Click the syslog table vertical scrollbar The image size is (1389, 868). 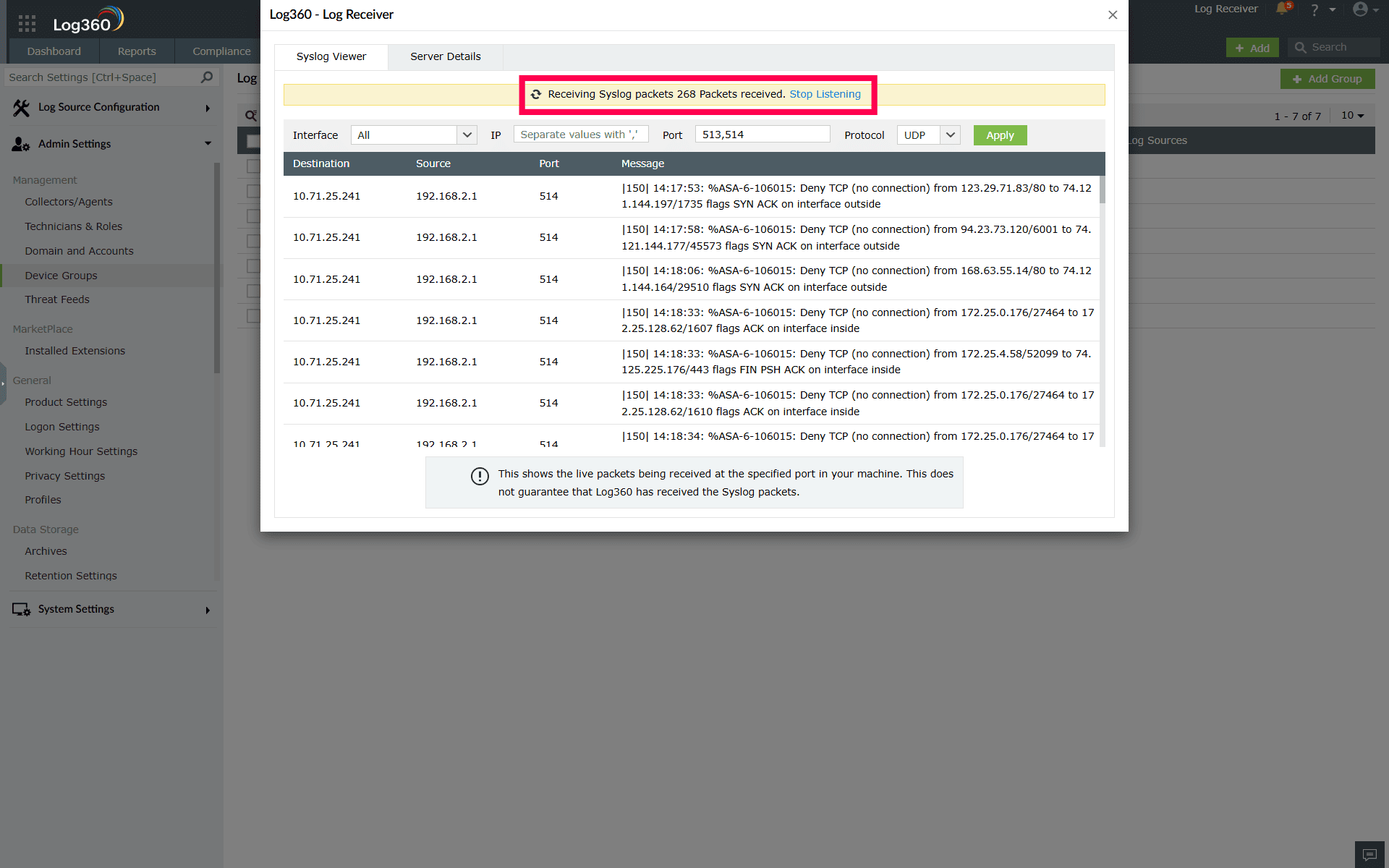coord(1102,190)
